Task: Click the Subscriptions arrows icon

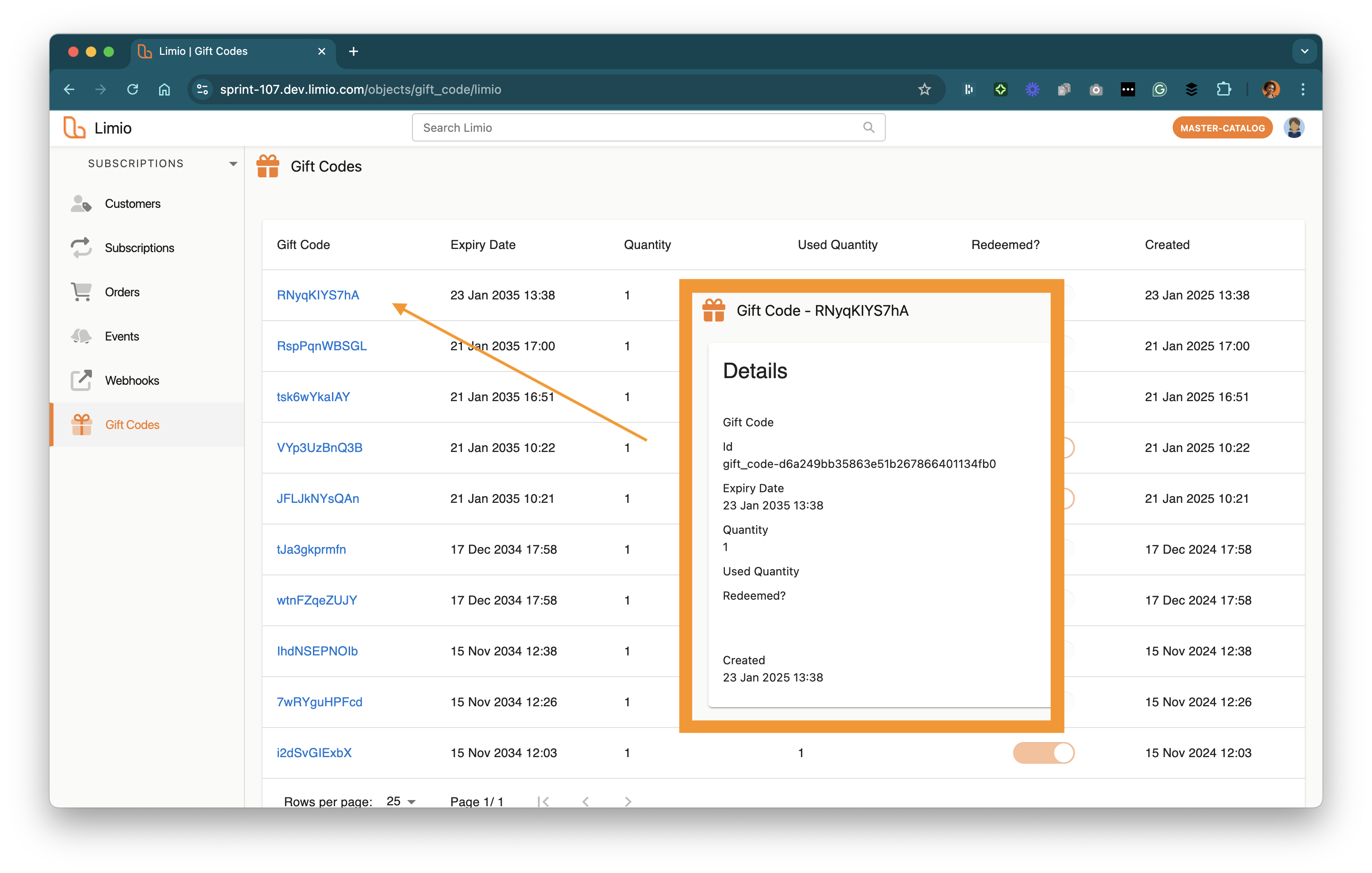Action: [81, 248]
